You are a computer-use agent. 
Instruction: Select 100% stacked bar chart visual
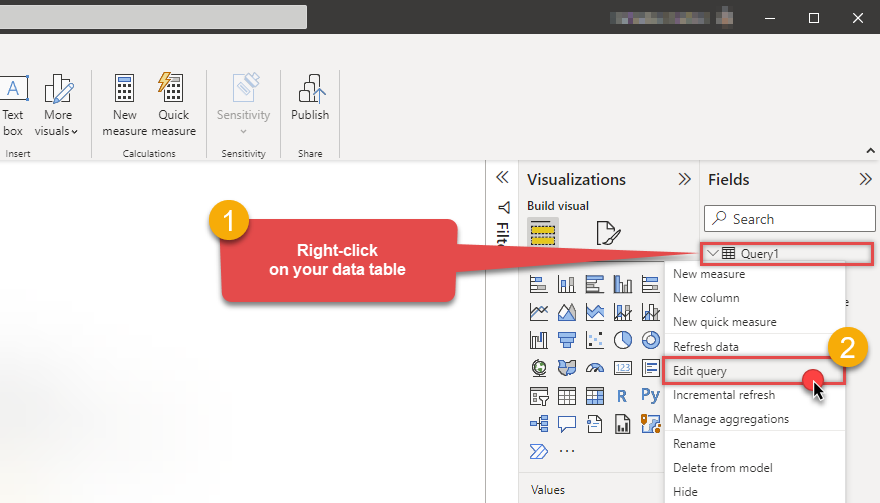tap(650, 284)
